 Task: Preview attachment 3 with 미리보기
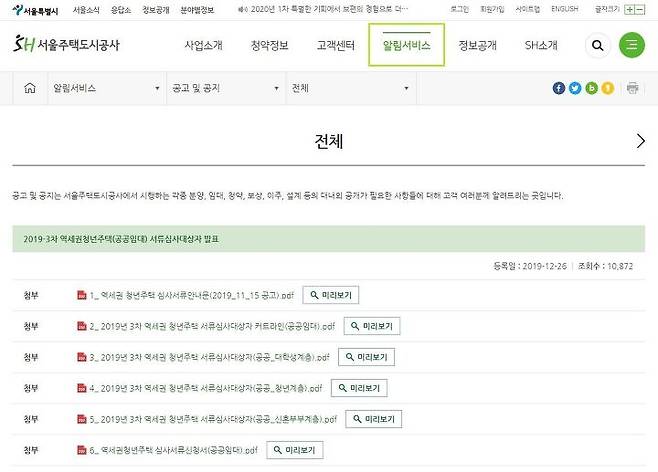366,357
